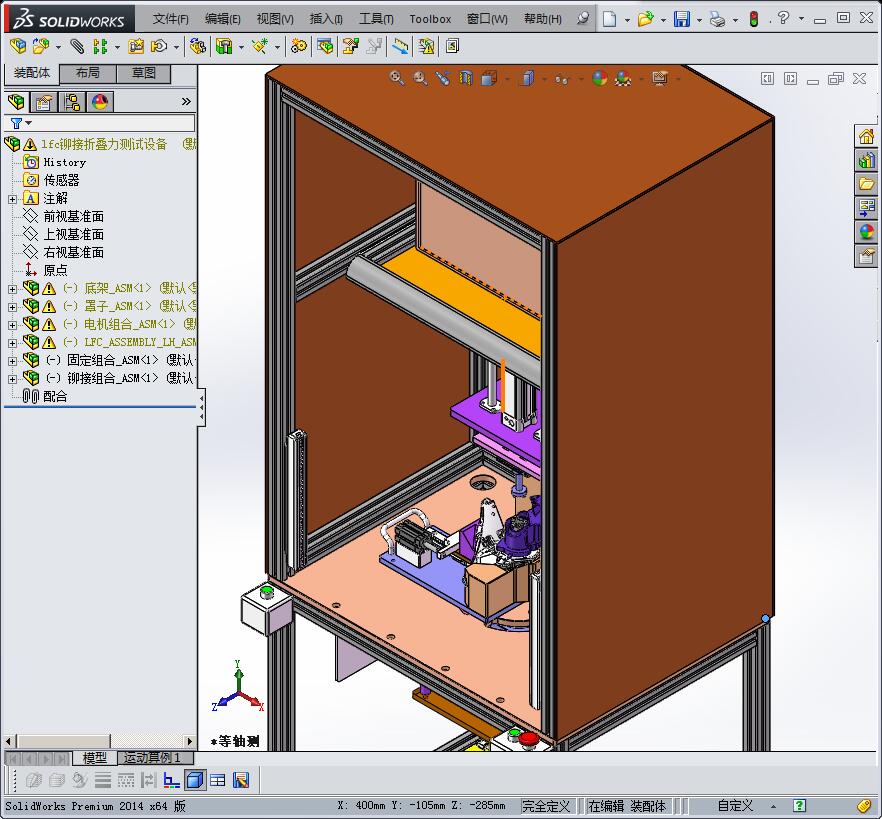Click the Smart Fasteners icon
This screenshot has height=819, width=882.
point(136,46)
